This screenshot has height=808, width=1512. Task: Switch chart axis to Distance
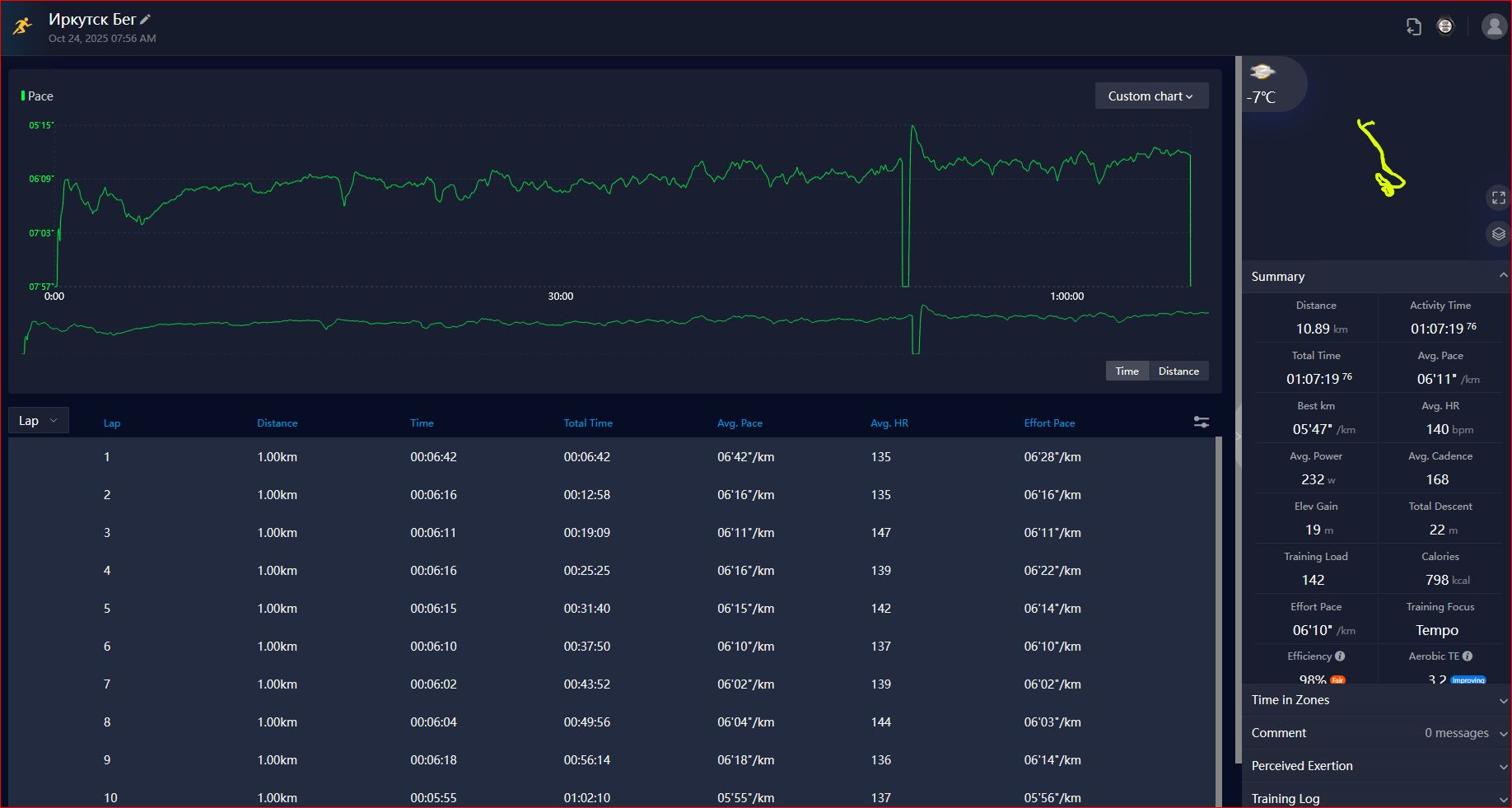pos(1178,371)
